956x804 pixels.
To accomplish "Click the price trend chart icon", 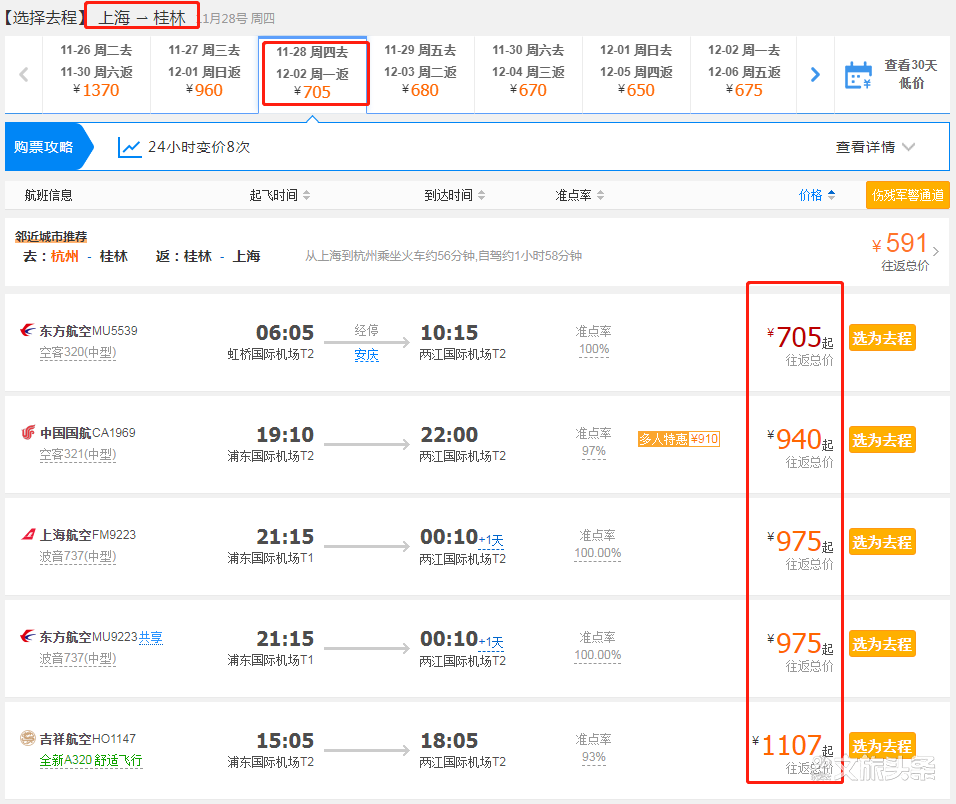I will click(x=129, y=147).
